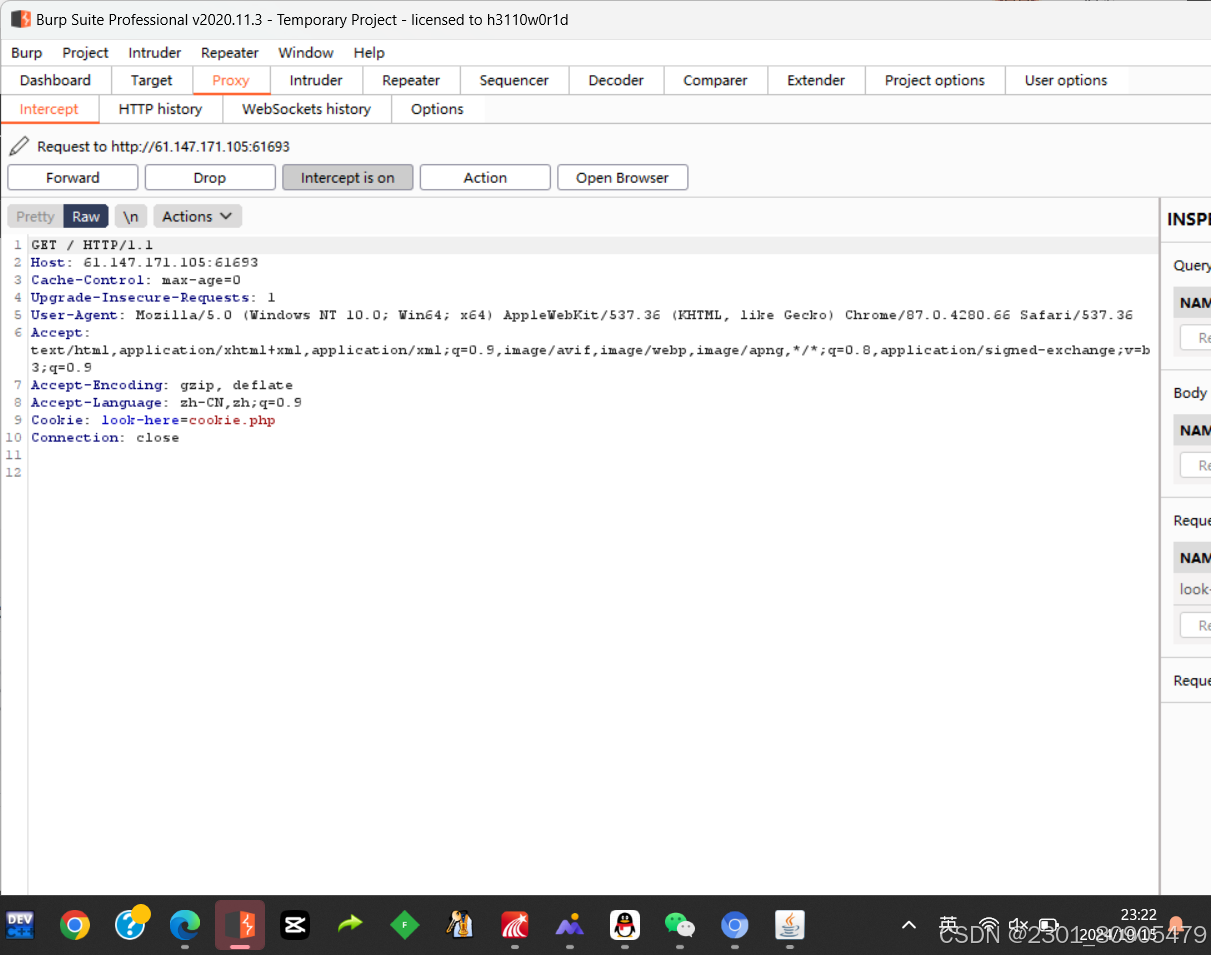Viewport: 1211px width, 955px height.
Task: Open WeChat from the taskbar
Action: [x=680, y=926]
